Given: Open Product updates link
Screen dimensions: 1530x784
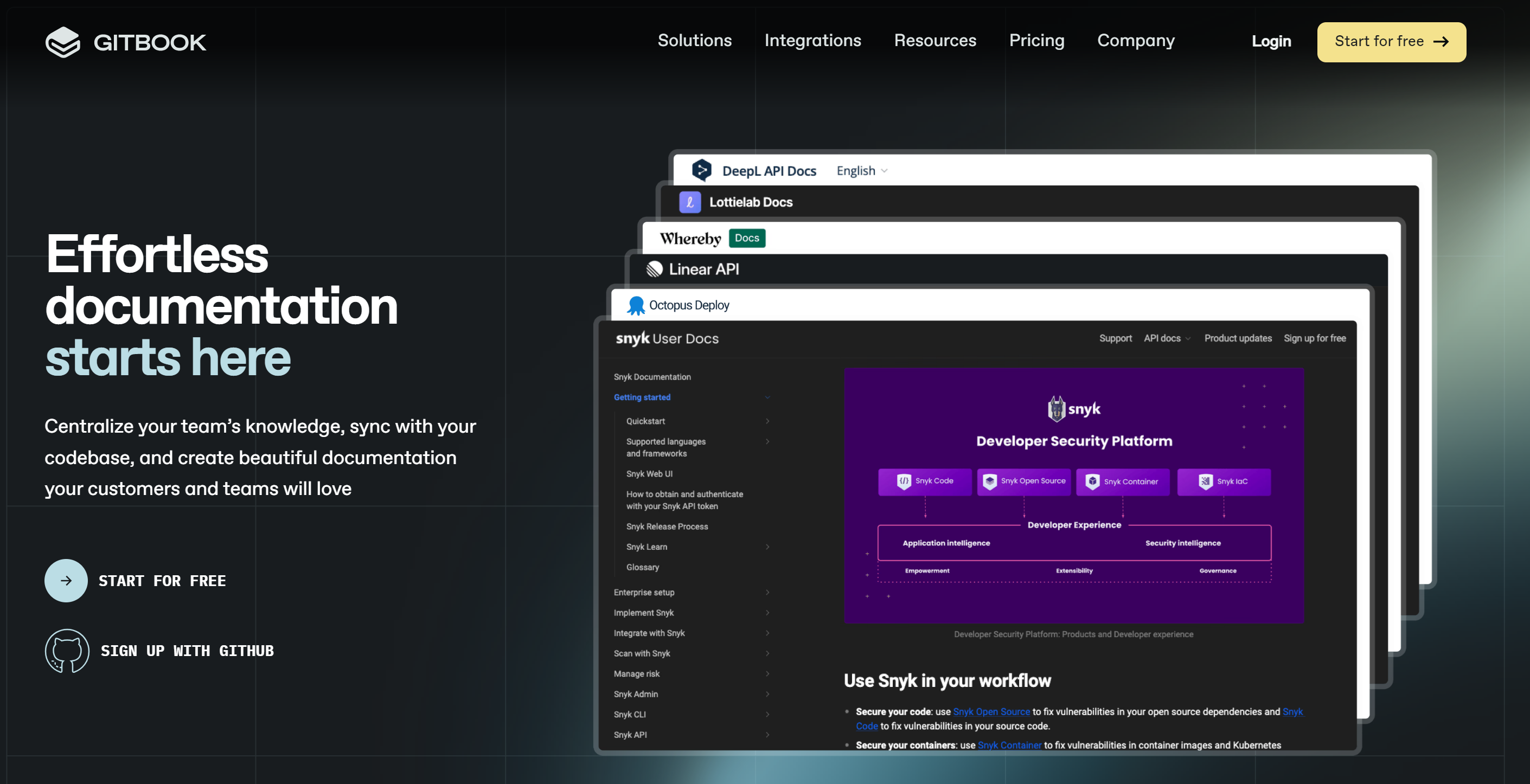Looking at the screenshot, I should [1238, 338].
